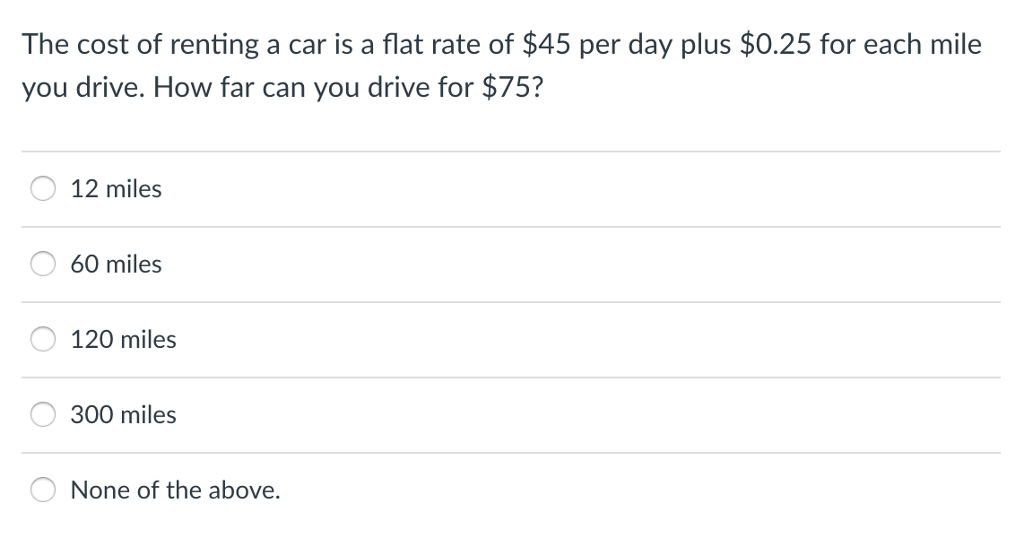Mark the 120 miles radio button
Image resolution: width=1024 pixels, height=538 pixels.
tap(43, 339)
